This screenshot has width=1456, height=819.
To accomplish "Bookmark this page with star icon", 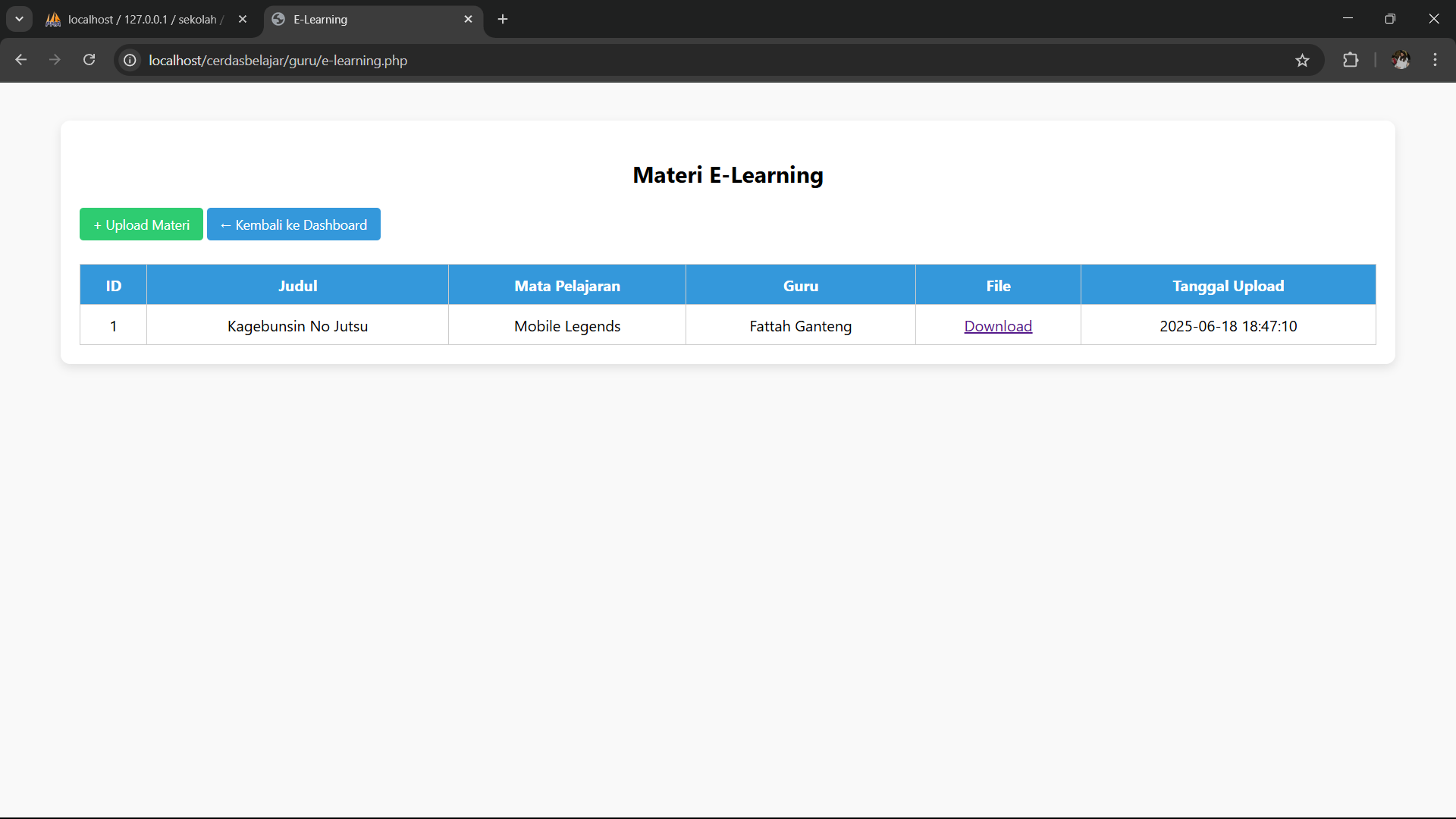I will (1302, 60).
